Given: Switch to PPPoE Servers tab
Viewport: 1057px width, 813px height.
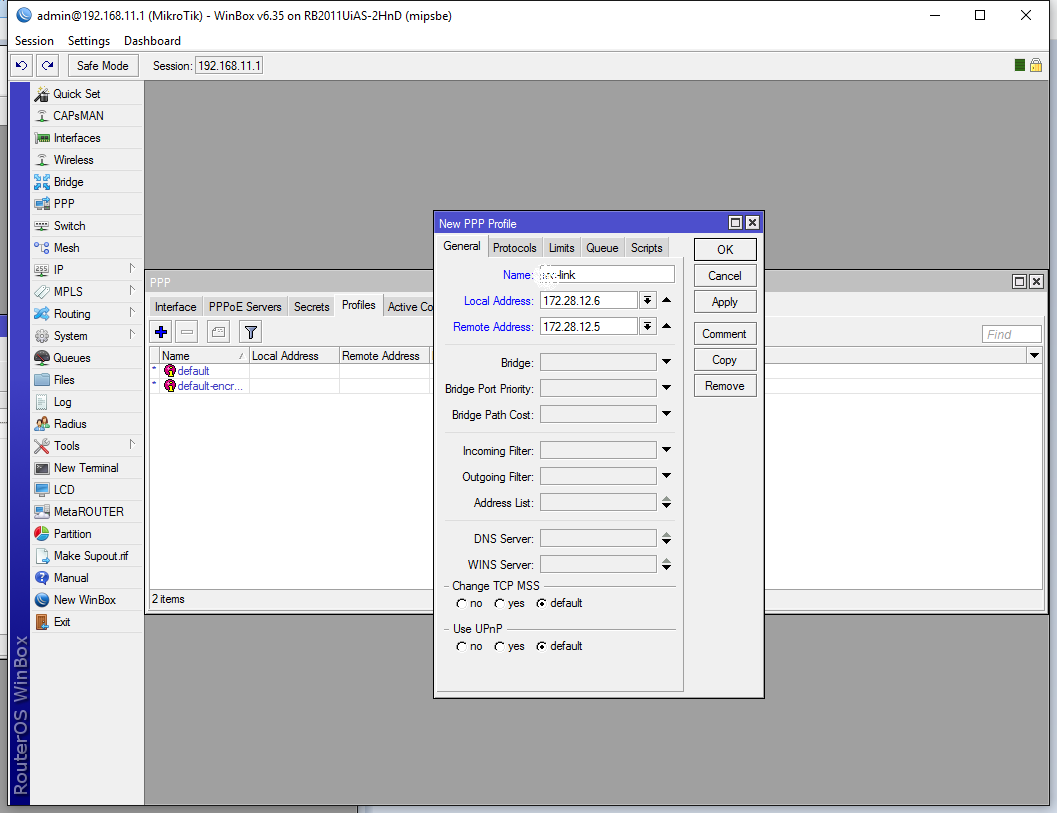Looking at the screenshot, I should tap(245, 307).
